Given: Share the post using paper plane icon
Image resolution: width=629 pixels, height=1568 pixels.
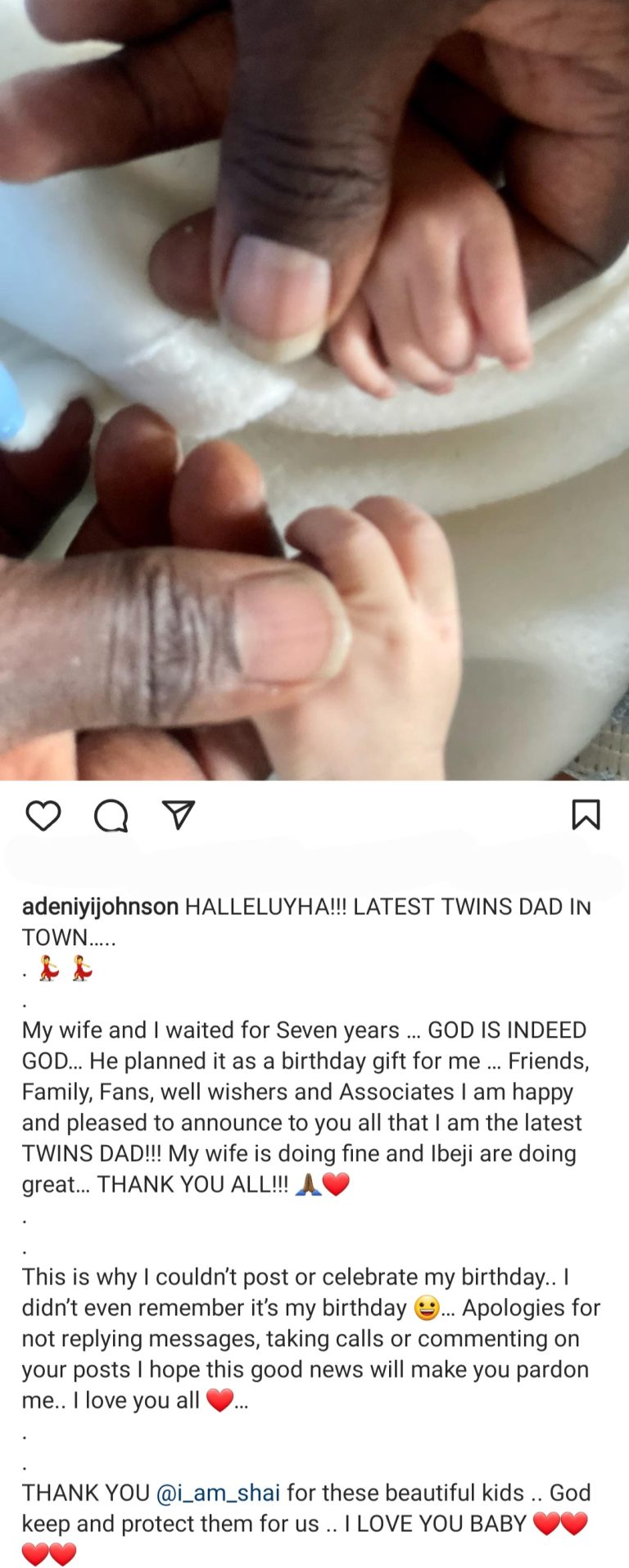Looking at the screenshot, I should pyautogui.click(x=179, y=814).
